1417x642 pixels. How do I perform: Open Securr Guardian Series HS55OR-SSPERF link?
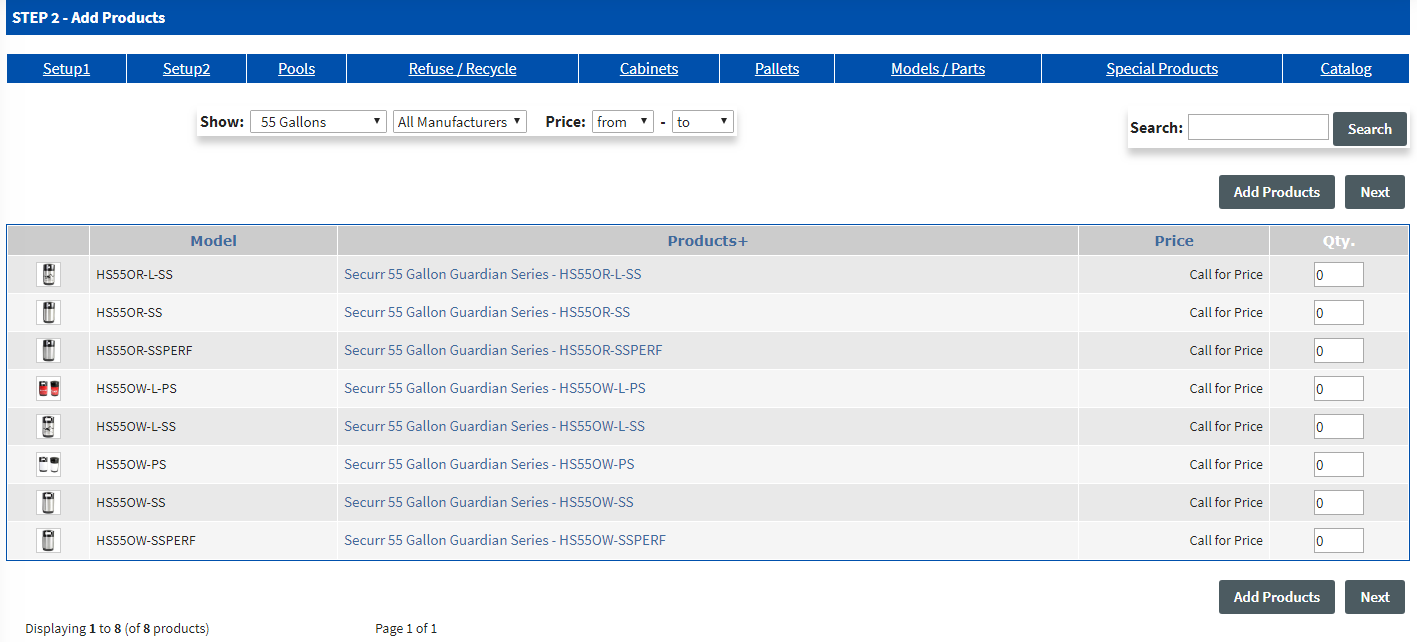(x=503, y=350)
